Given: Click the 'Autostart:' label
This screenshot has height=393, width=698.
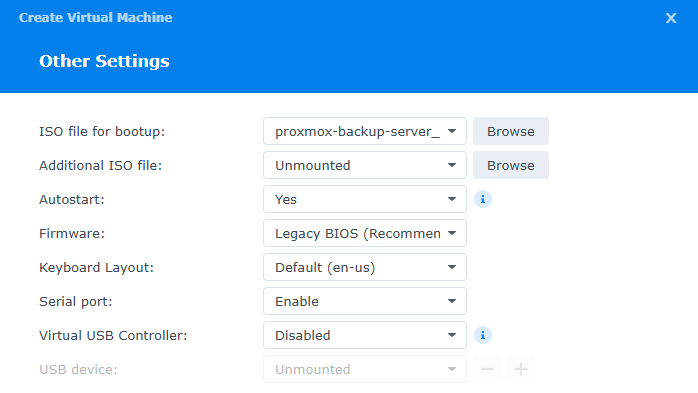Looking at the screenshot, I should tap(72, 199).
